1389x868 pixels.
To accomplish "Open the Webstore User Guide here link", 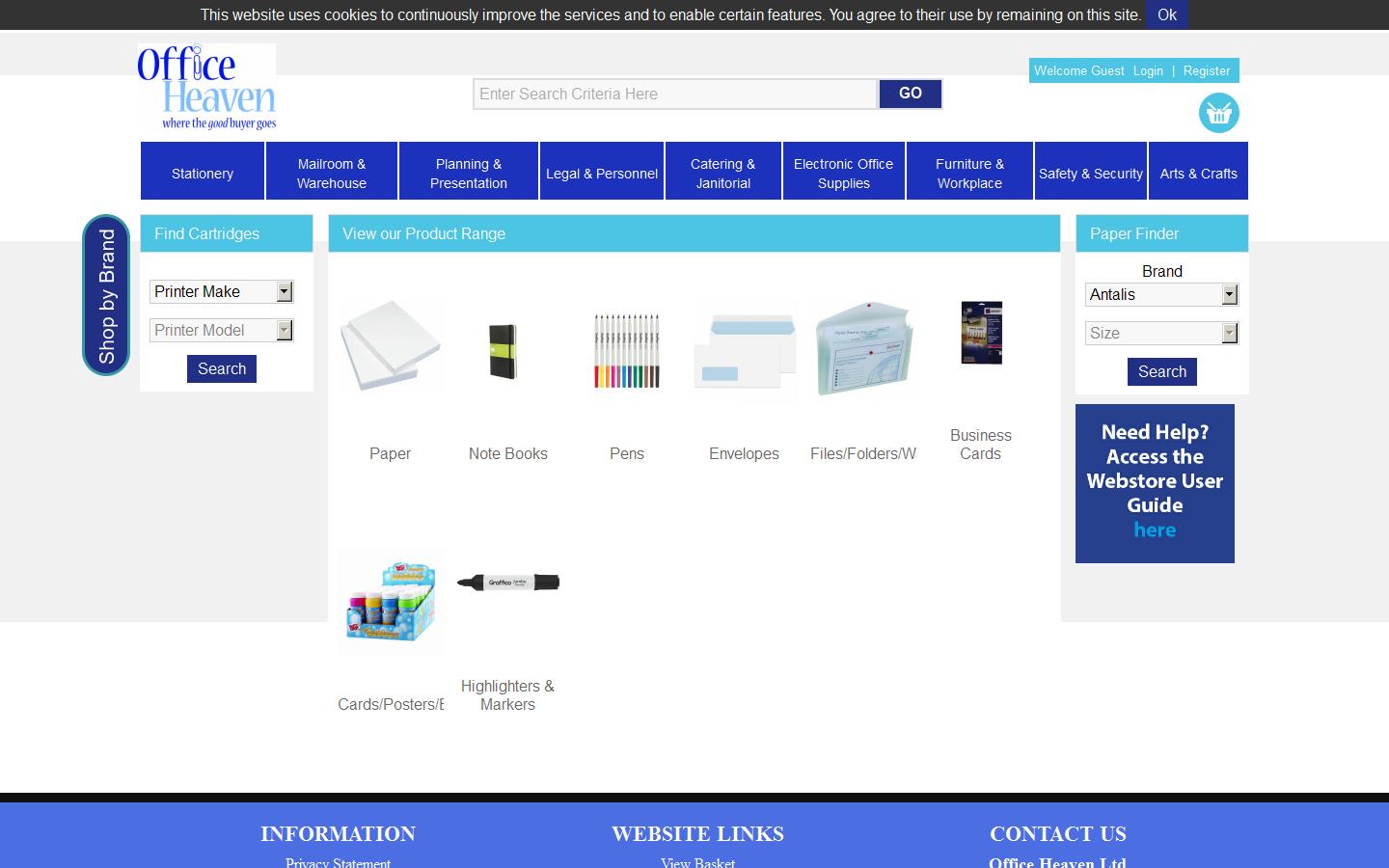I will pyautogui.click(x=1155, y=529).
